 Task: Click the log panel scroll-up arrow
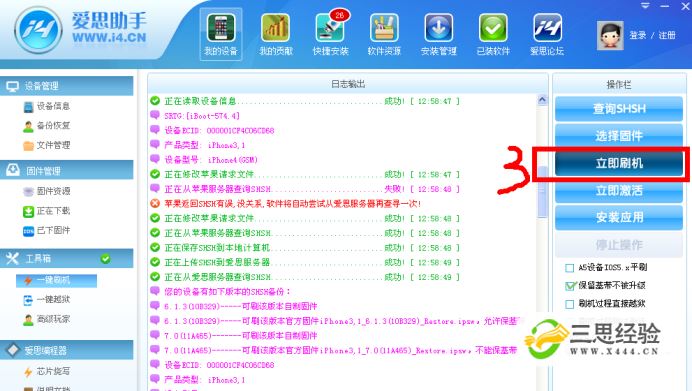coord(542,100)
